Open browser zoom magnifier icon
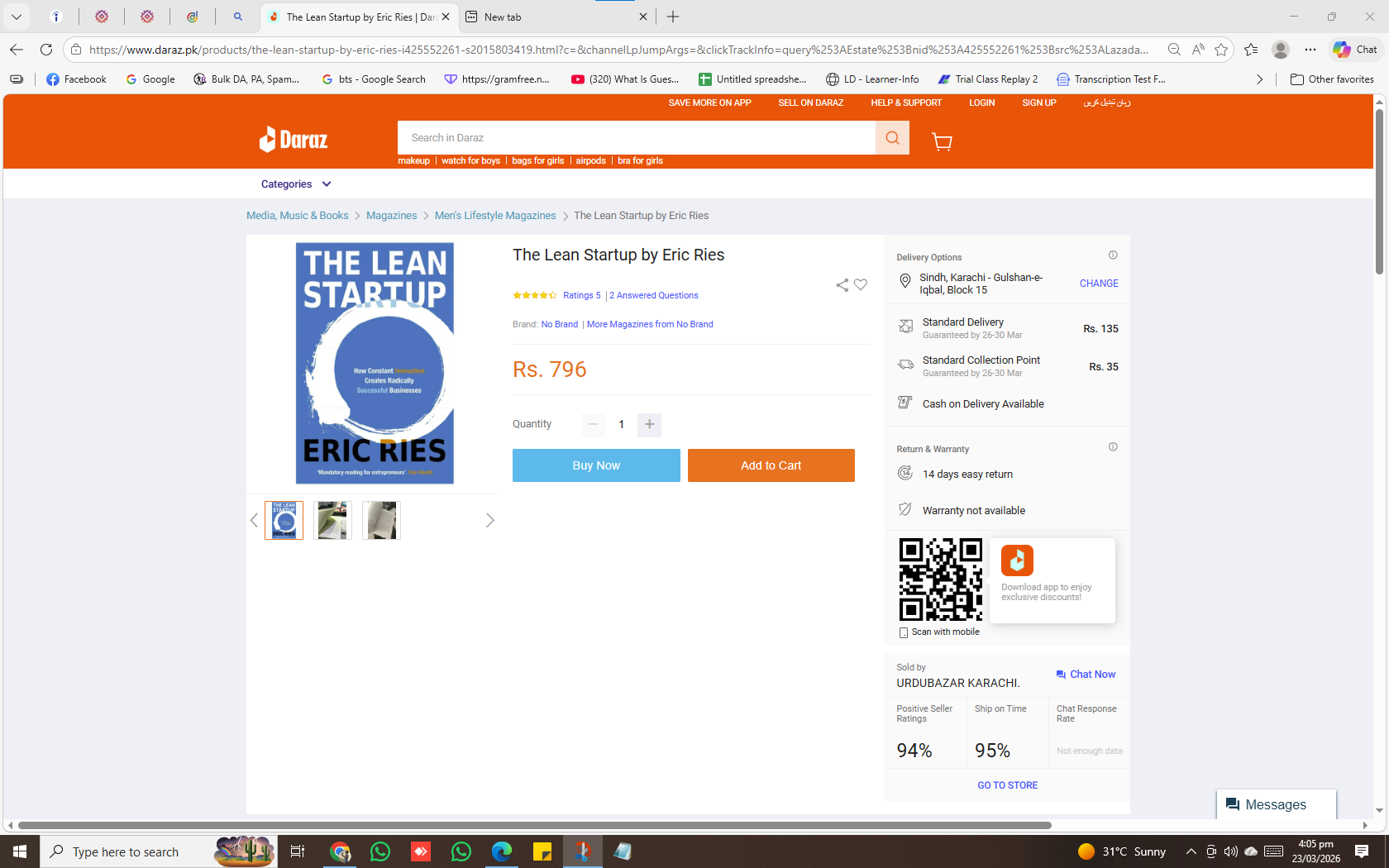The height and width of the screenshot is (868, 1389). (1174, 50)
